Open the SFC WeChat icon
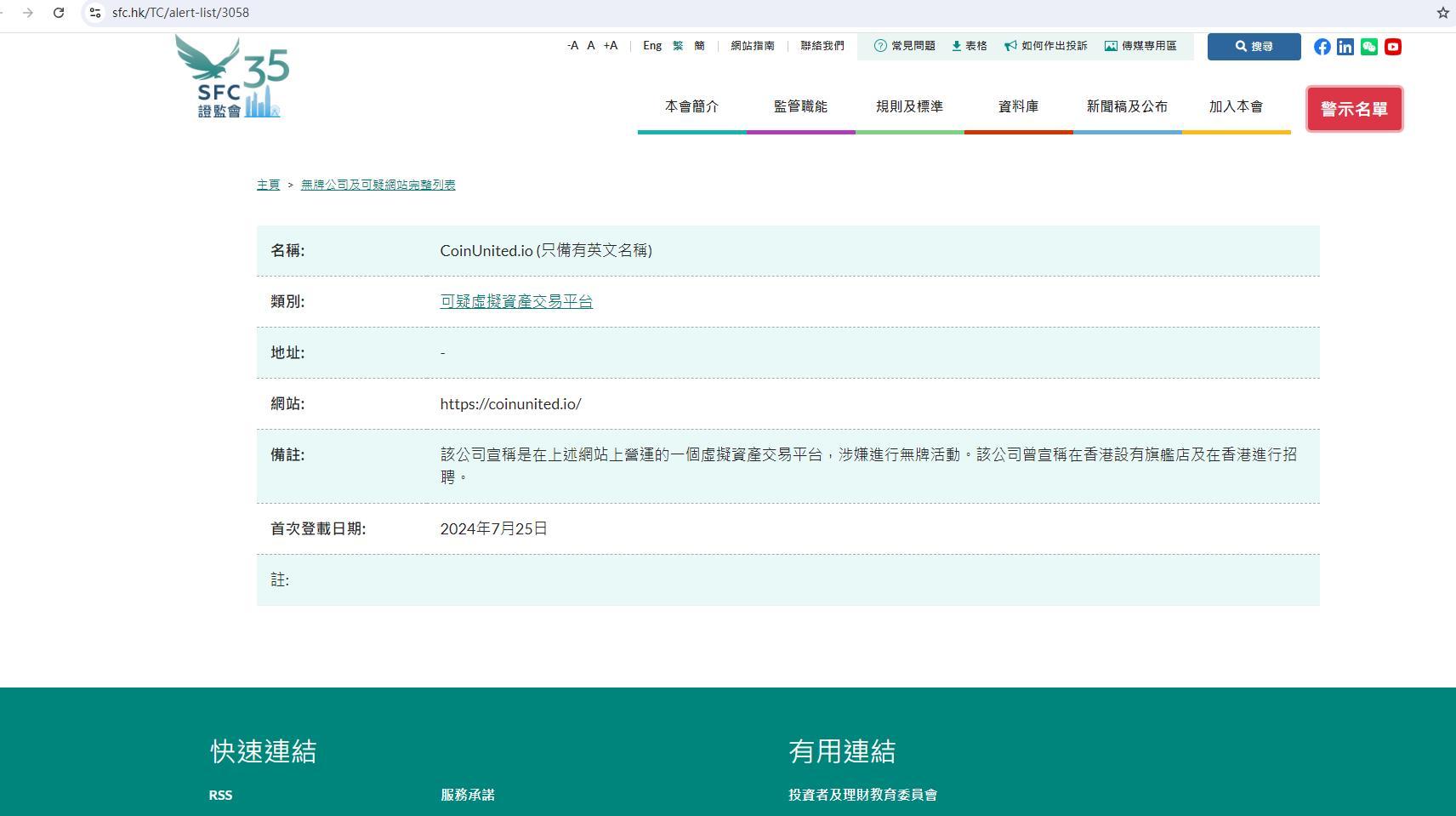Viewport: 1456px width, 816px height. coord(1369,47)
